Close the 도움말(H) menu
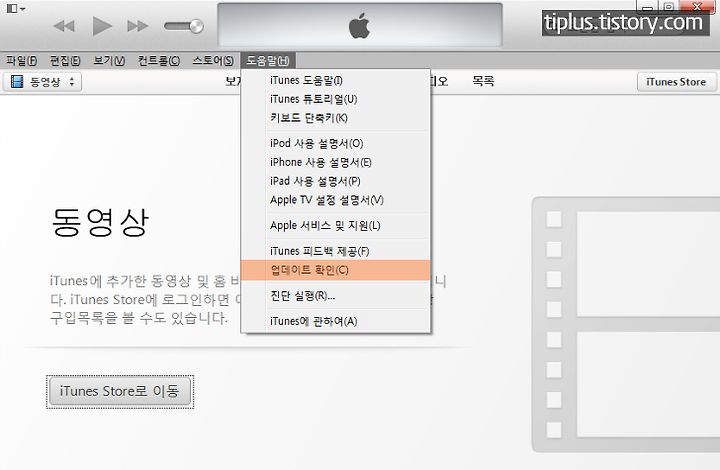The height and width of the screenshot is (470, 720). pos(268,61)
